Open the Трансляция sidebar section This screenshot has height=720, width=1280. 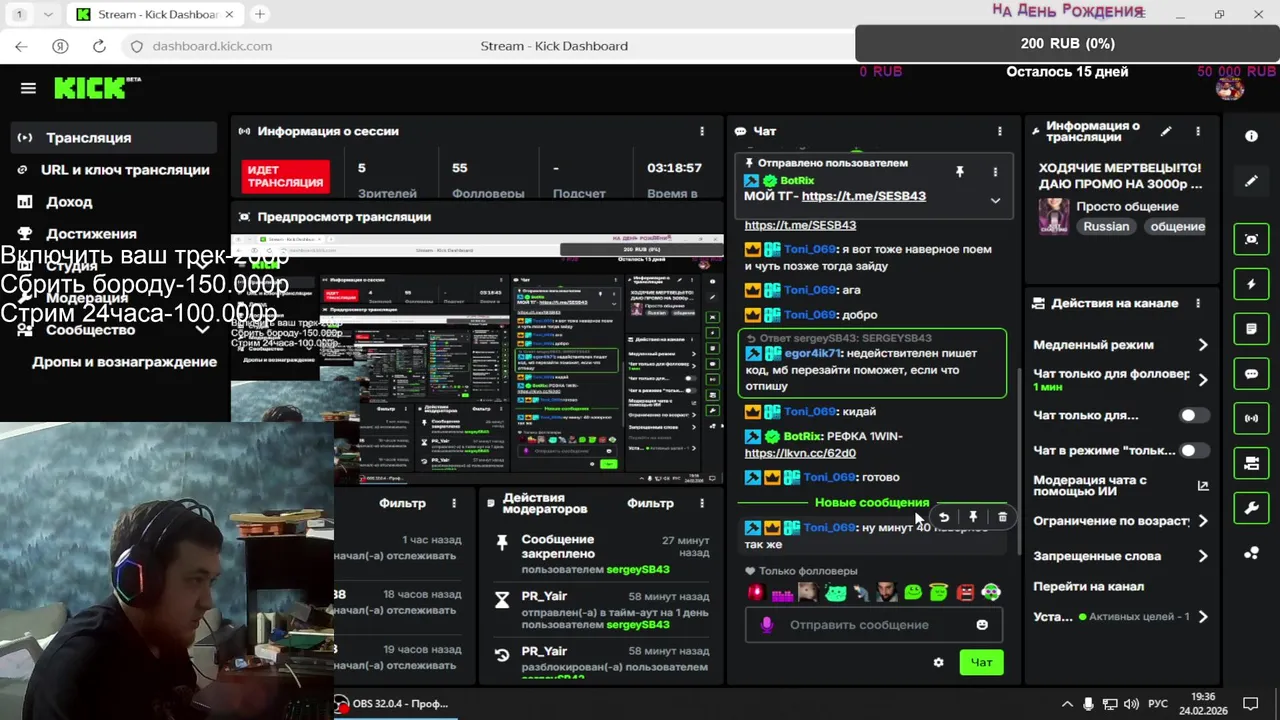[114, 138]
